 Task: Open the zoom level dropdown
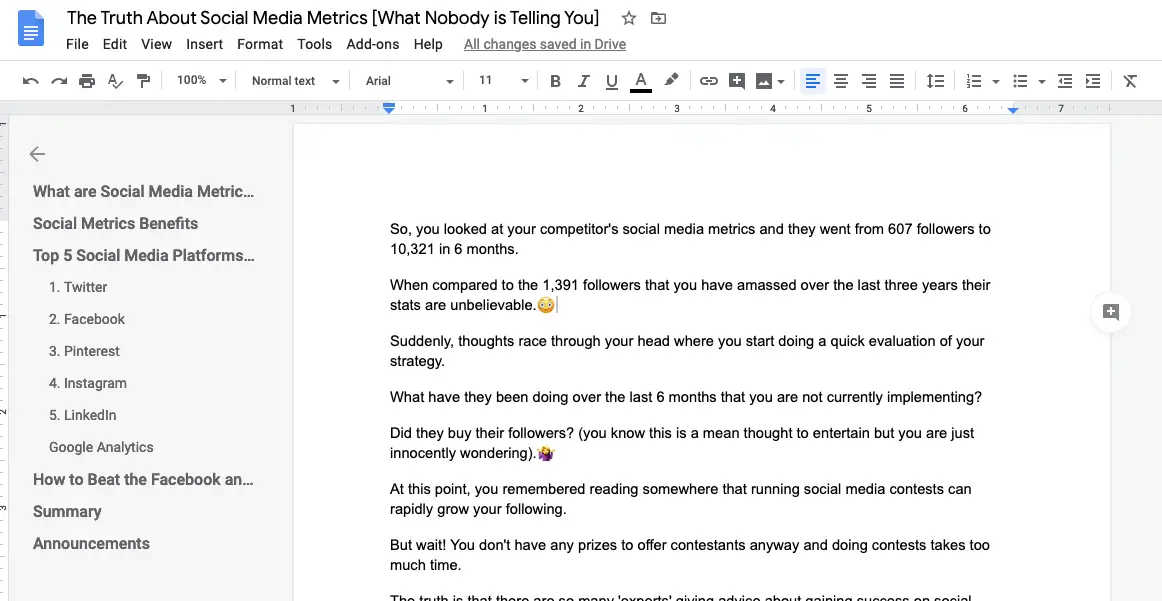pos(202,80)
